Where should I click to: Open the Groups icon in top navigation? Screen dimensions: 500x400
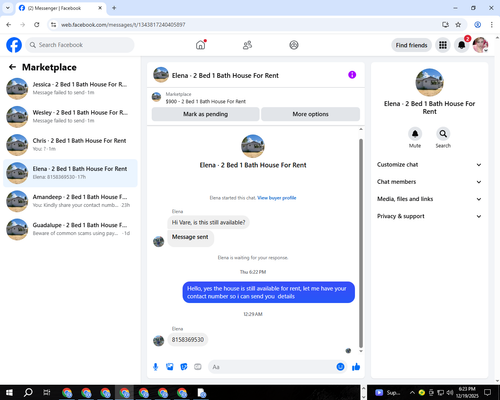[x=294, y=45]
